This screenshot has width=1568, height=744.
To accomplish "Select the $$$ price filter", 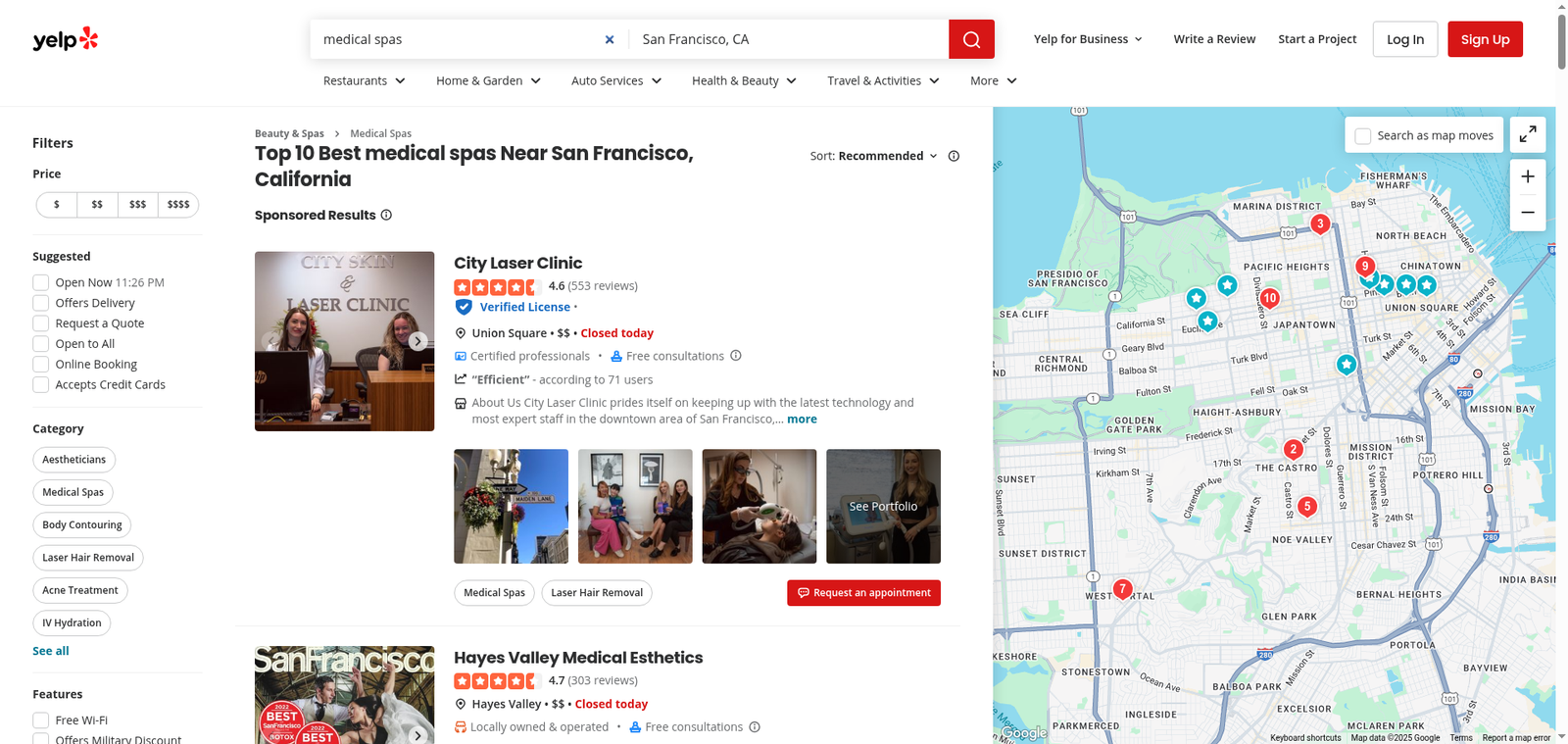I will [x=138, y=205].
